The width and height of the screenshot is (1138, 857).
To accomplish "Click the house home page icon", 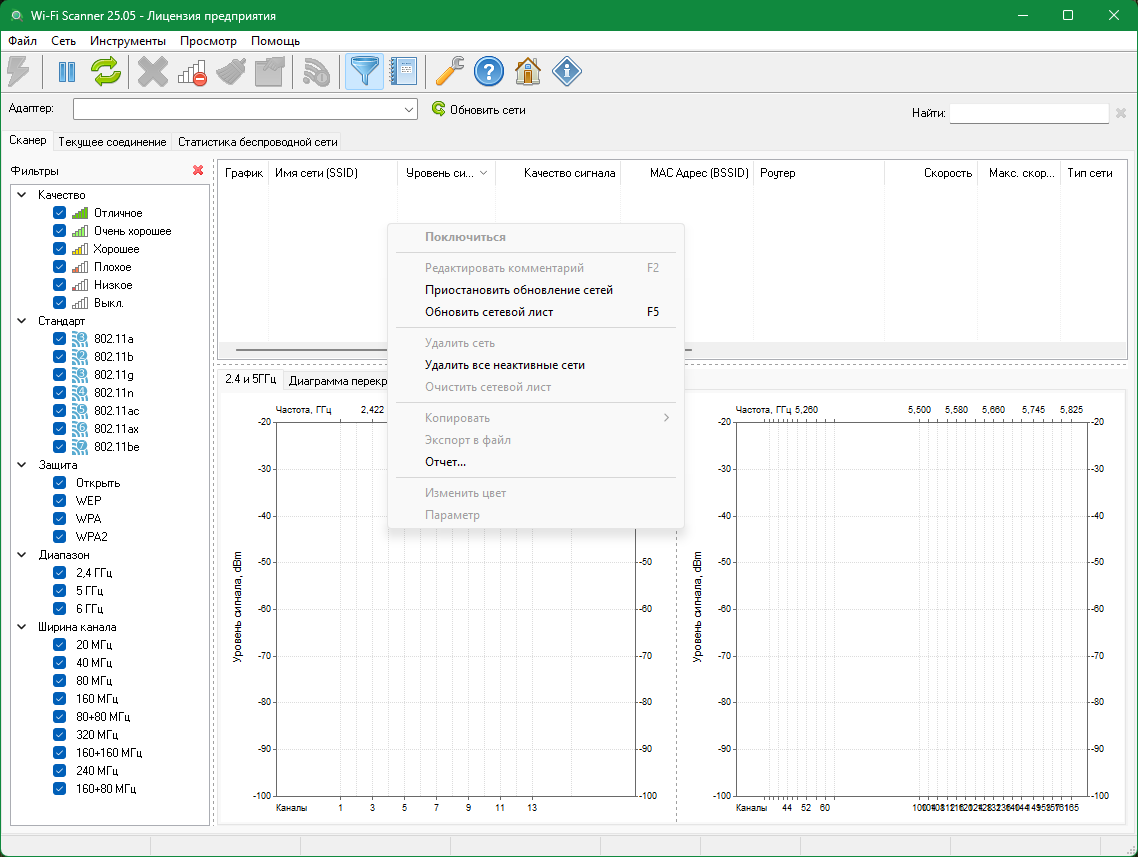I will coord(528,72).
